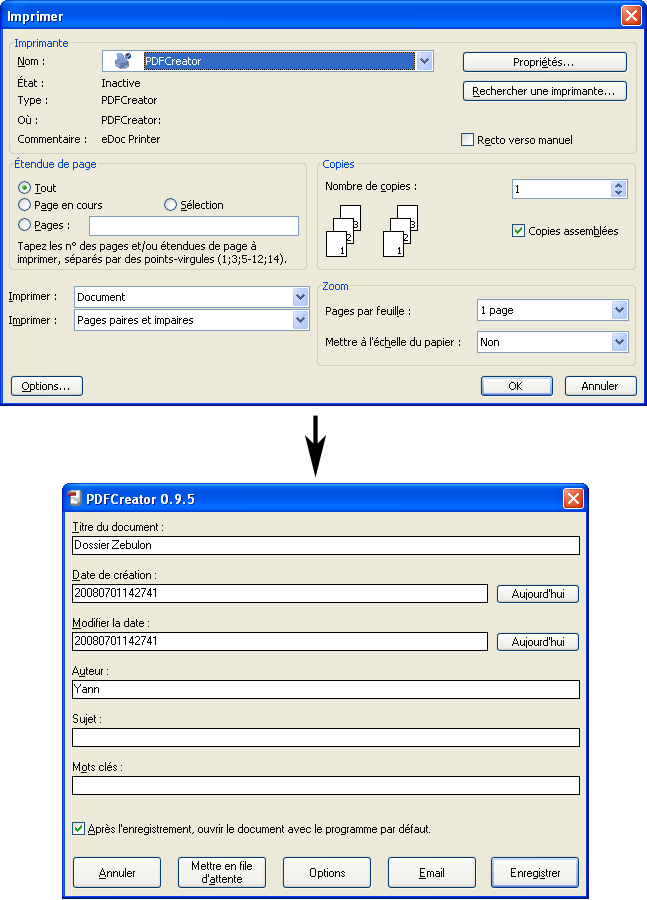The width and height of the screenshot is (647, 900).
Task: Choose the Sélection radio button
Action: [171, 205]
